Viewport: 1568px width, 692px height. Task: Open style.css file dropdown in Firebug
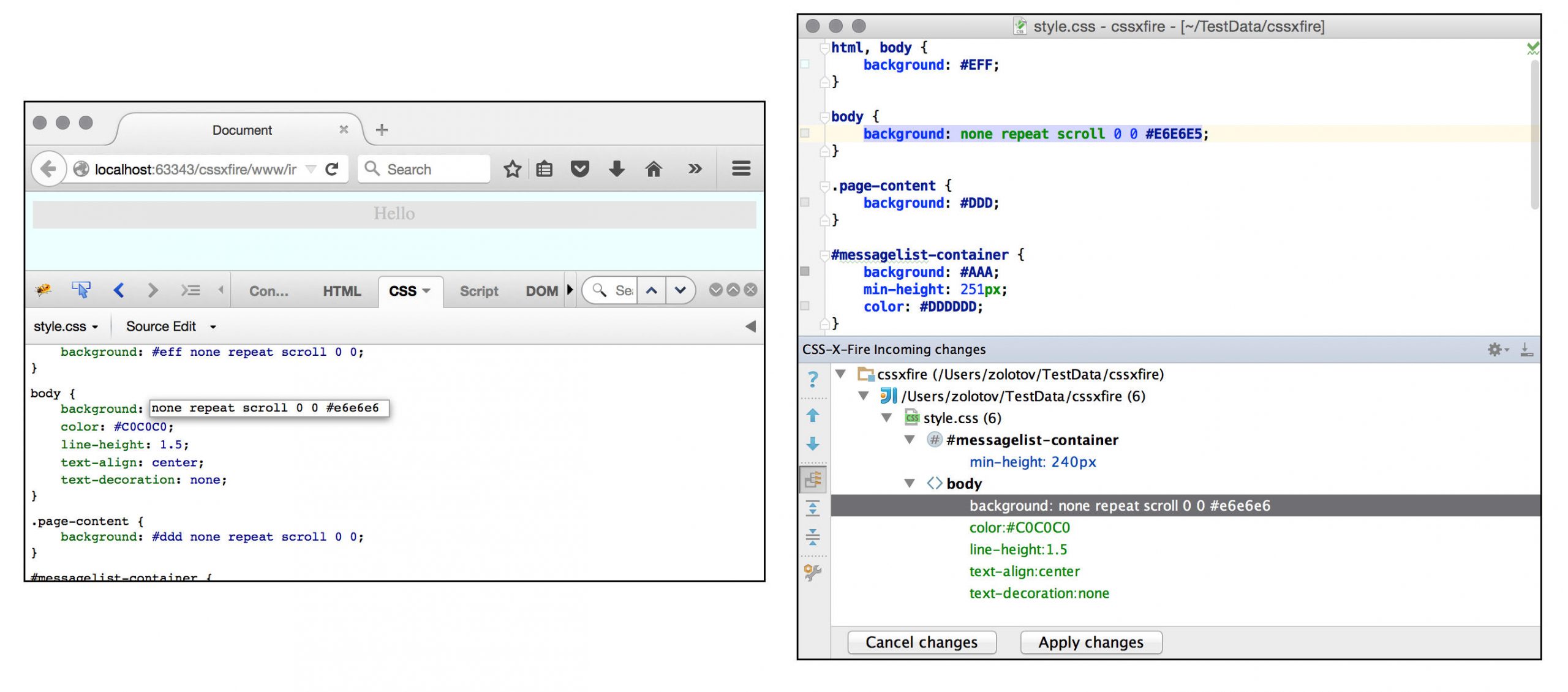pyautogui.click(x=66, y=326)
